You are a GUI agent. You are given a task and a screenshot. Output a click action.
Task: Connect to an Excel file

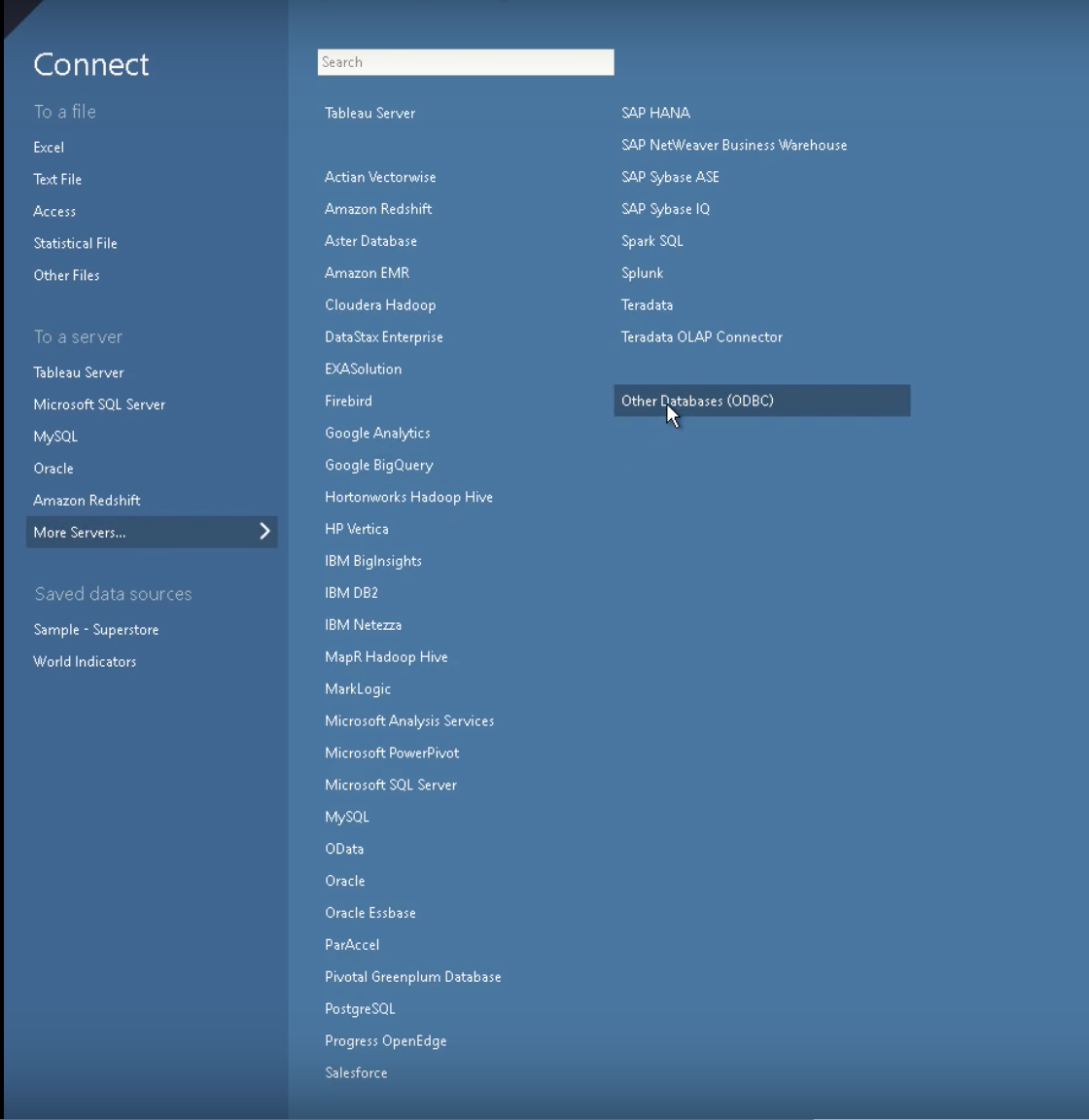click(49, 148)
